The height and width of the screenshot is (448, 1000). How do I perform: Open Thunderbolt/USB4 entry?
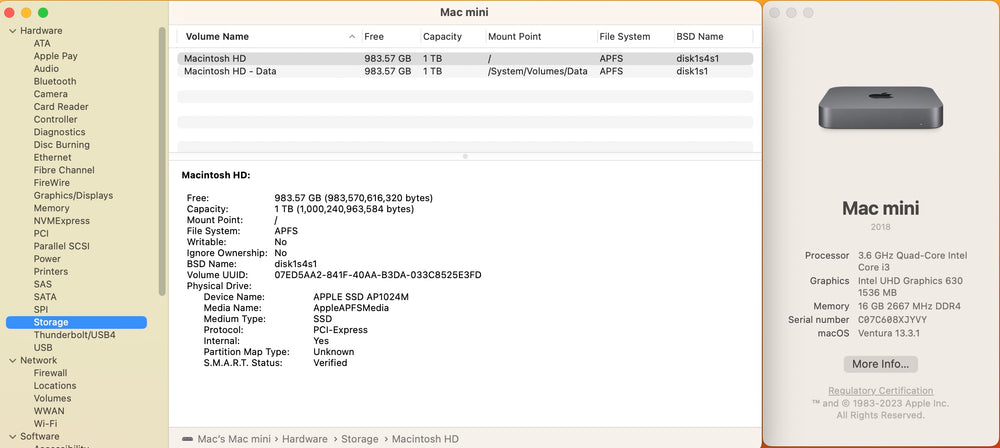tap(75, 335)
